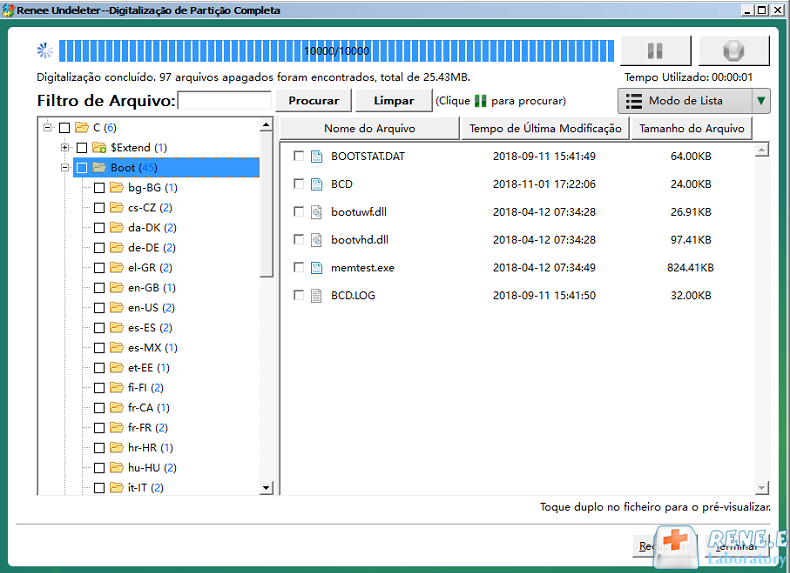This screenshot has height=573, width=790.
Task: Select the hu-HU folder in tree
Action: [x=152, y=468]
